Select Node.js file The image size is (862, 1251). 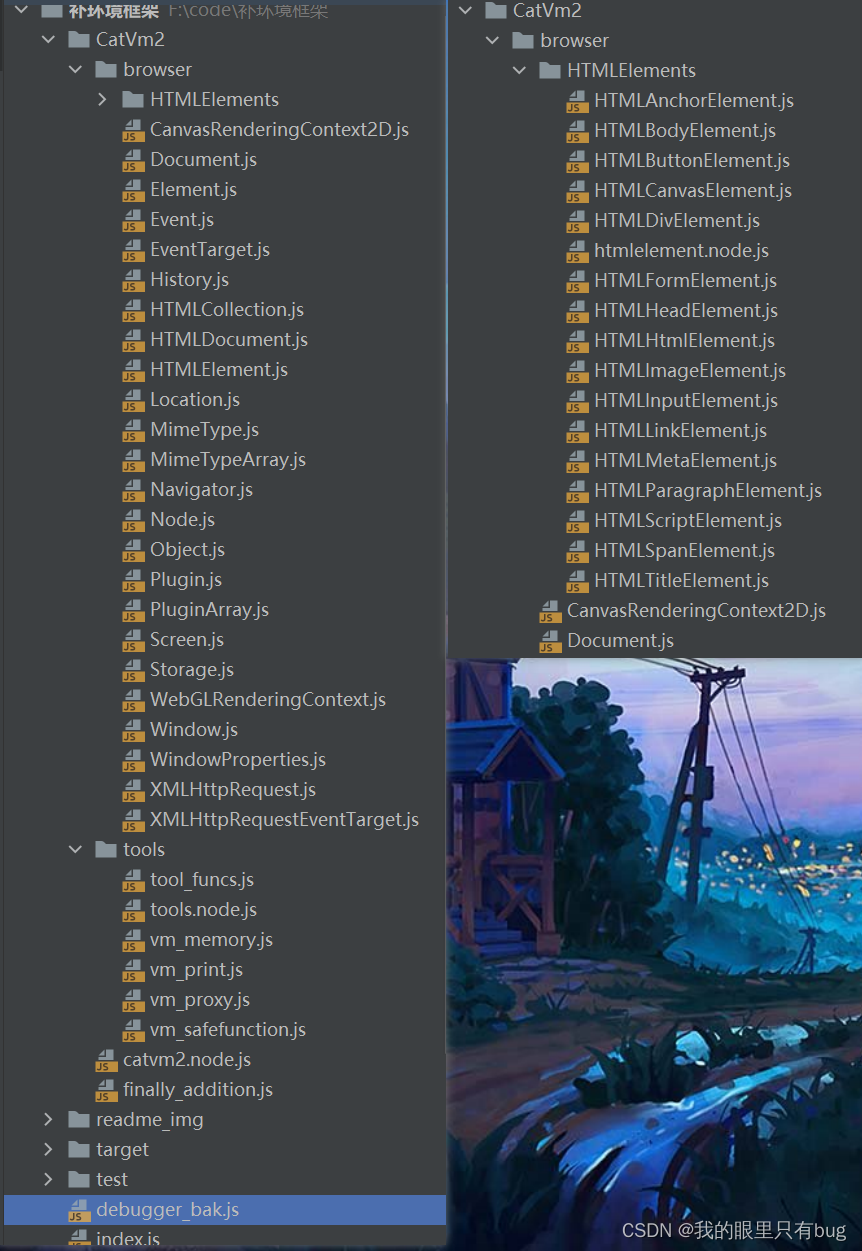pyautogui.click(x=183, y=520)
